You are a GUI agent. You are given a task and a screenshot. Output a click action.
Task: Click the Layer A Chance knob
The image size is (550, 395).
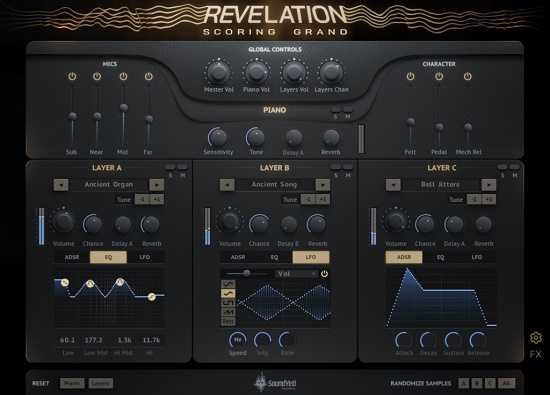pyautogui.click(x=93, y=224)
